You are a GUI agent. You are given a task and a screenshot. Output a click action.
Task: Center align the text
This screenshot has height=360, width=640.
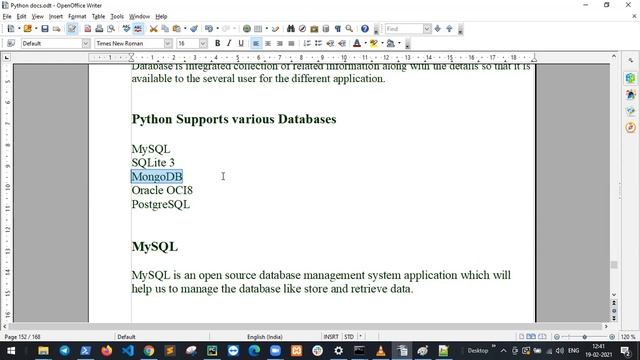[268, 43]
